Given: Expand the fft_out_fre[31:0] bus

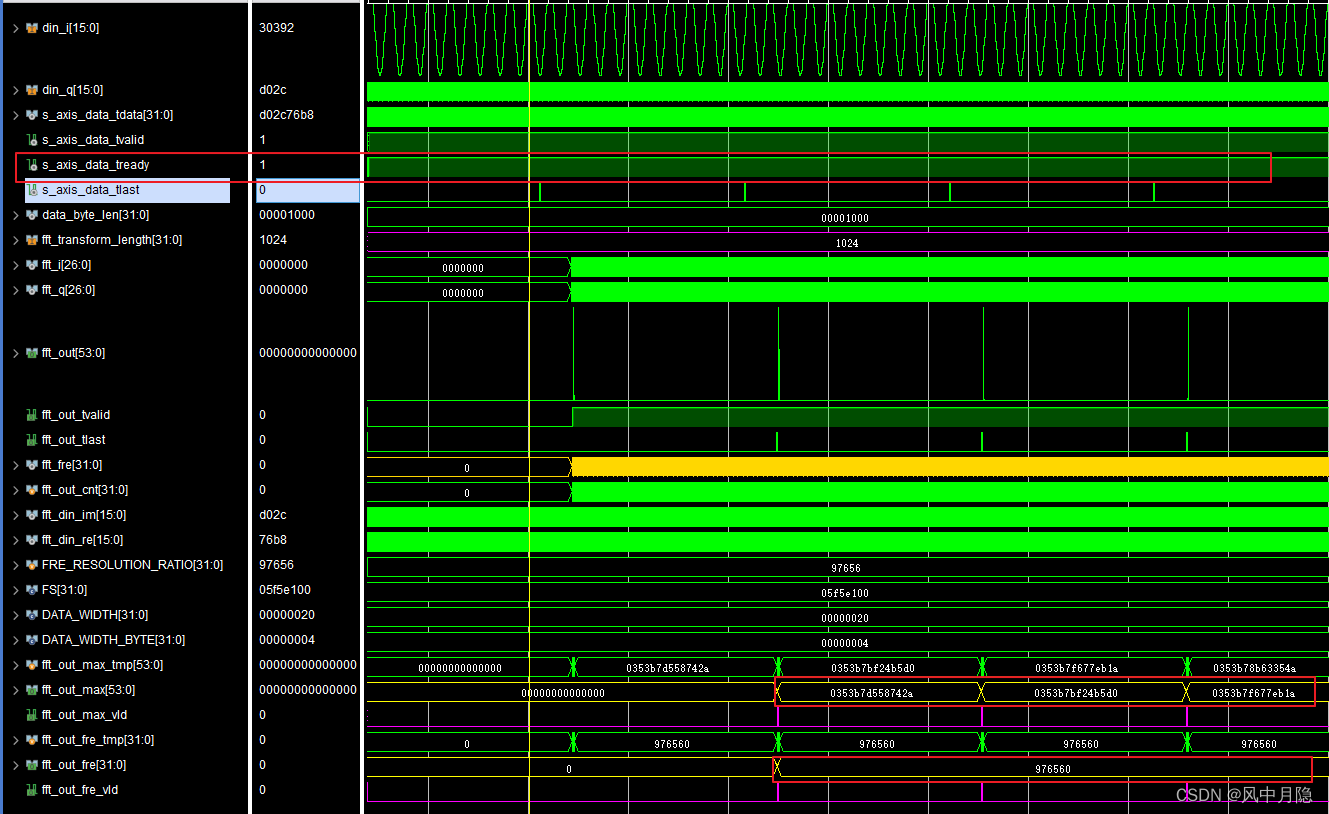Looking at the screenshot, I should pyautogui.click(x=15, y=765).
